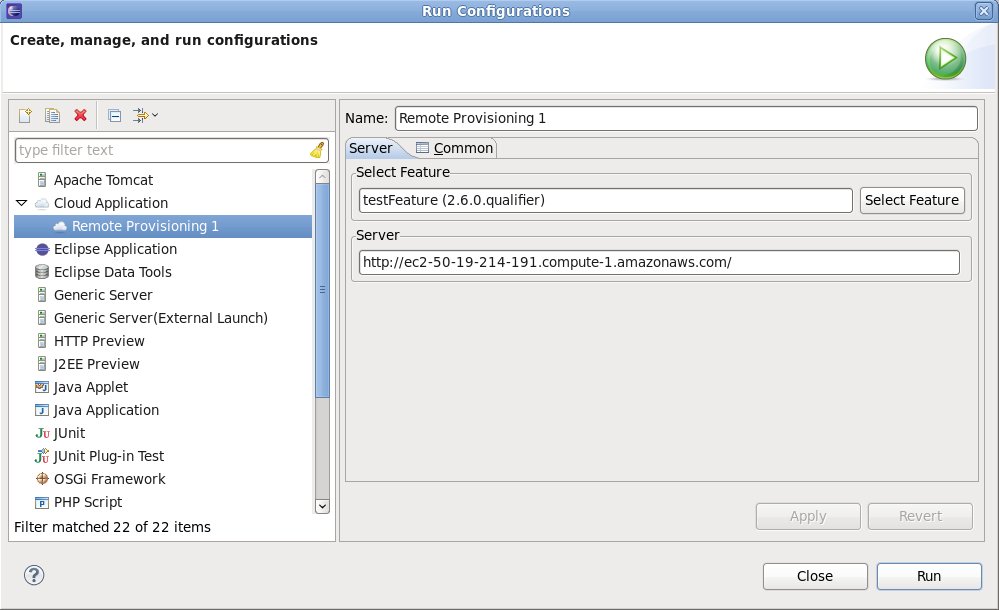Click the Eclipse Data Tools database icon
Image resolution: width=999 pixels, height=610 pixels.
(x=42, y=272)
